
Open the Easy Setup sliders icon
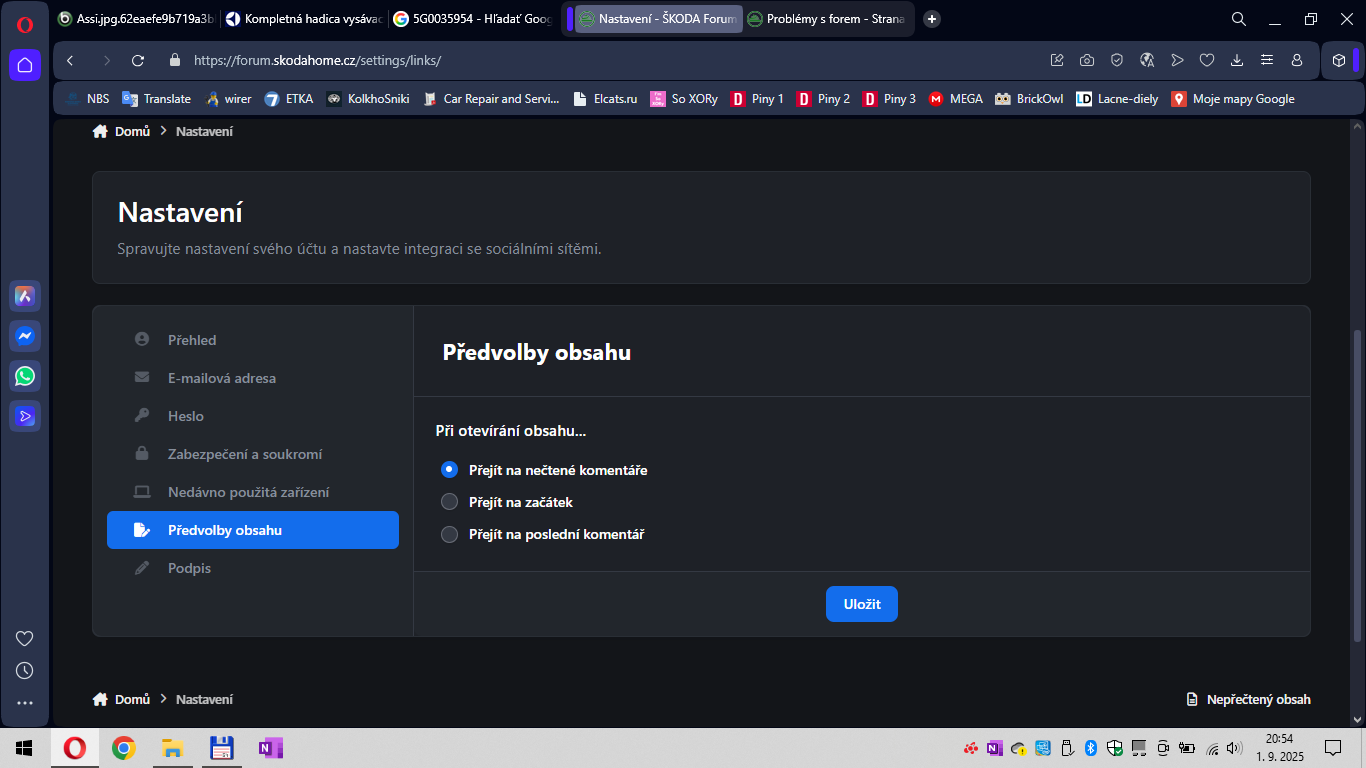tap(1267, 60)
